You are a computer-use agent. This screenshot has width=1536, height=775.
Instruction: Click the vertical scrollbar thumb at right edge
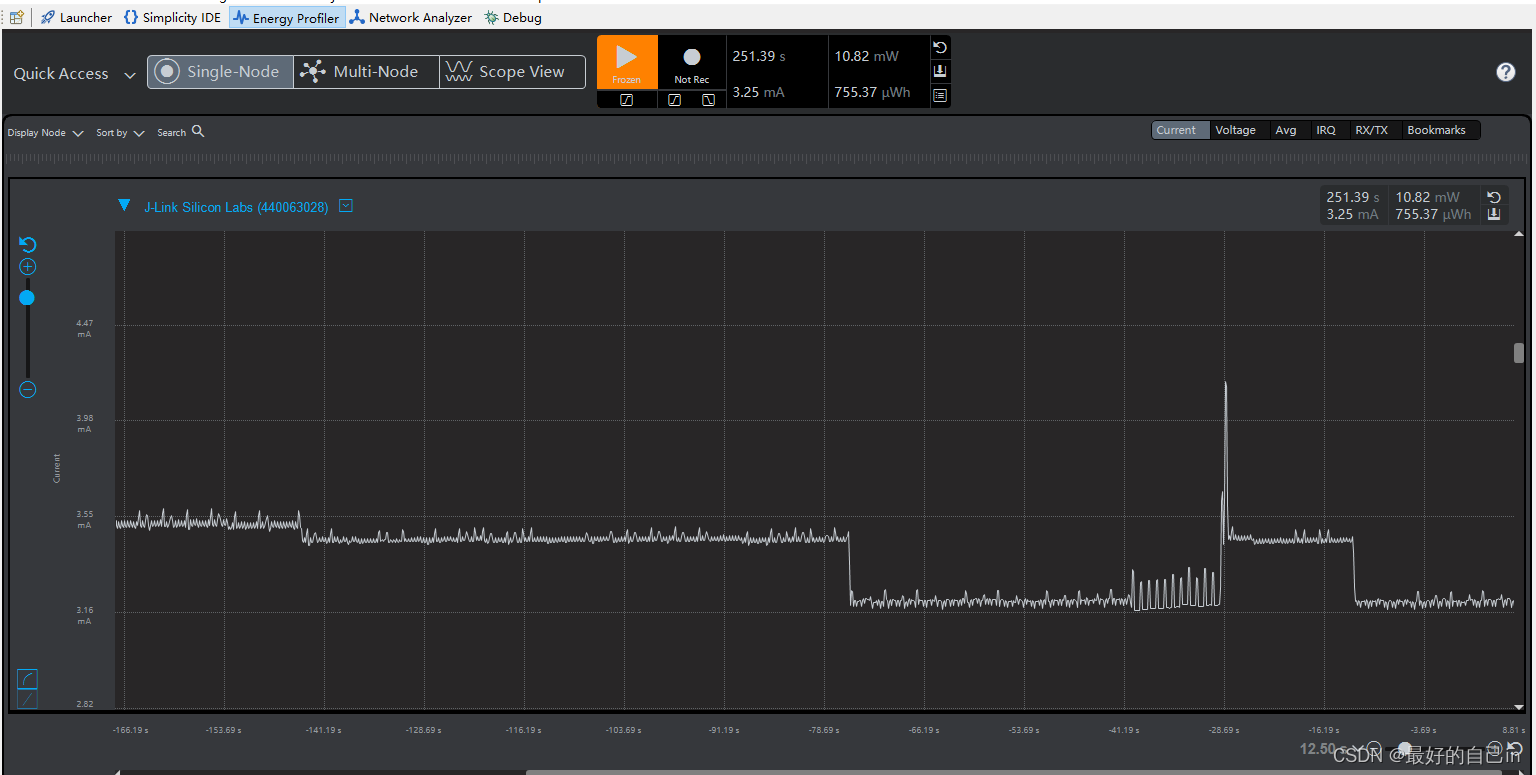pos(1519,353)
